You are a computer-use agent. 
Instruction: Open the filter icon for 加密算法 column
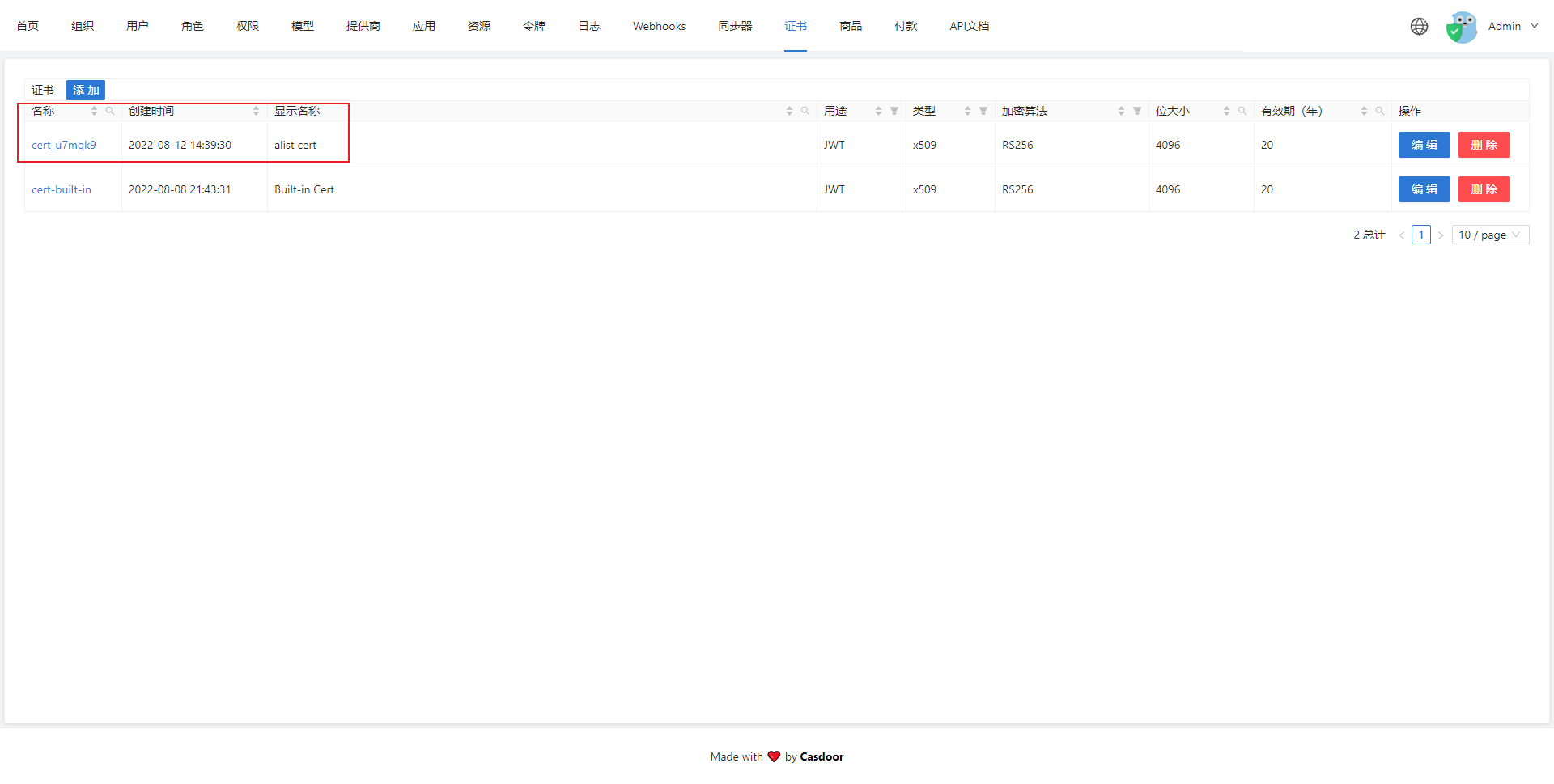click(1137, 111)
